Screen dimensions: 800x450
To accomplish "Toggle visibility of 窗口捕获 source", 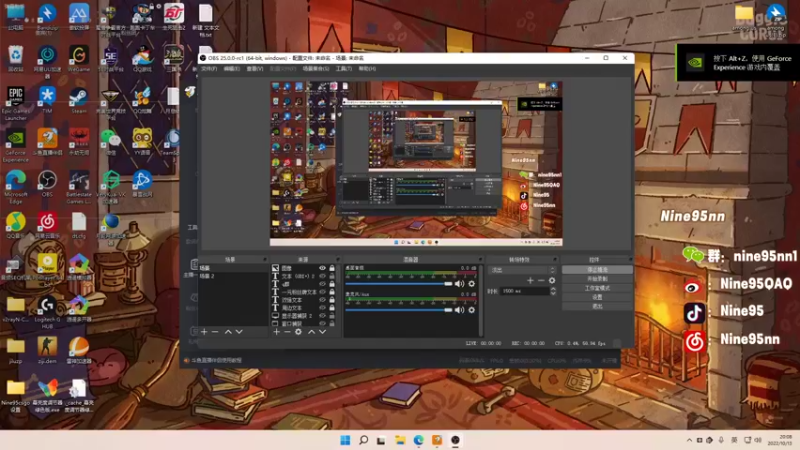I will click(x=322, y=323).
